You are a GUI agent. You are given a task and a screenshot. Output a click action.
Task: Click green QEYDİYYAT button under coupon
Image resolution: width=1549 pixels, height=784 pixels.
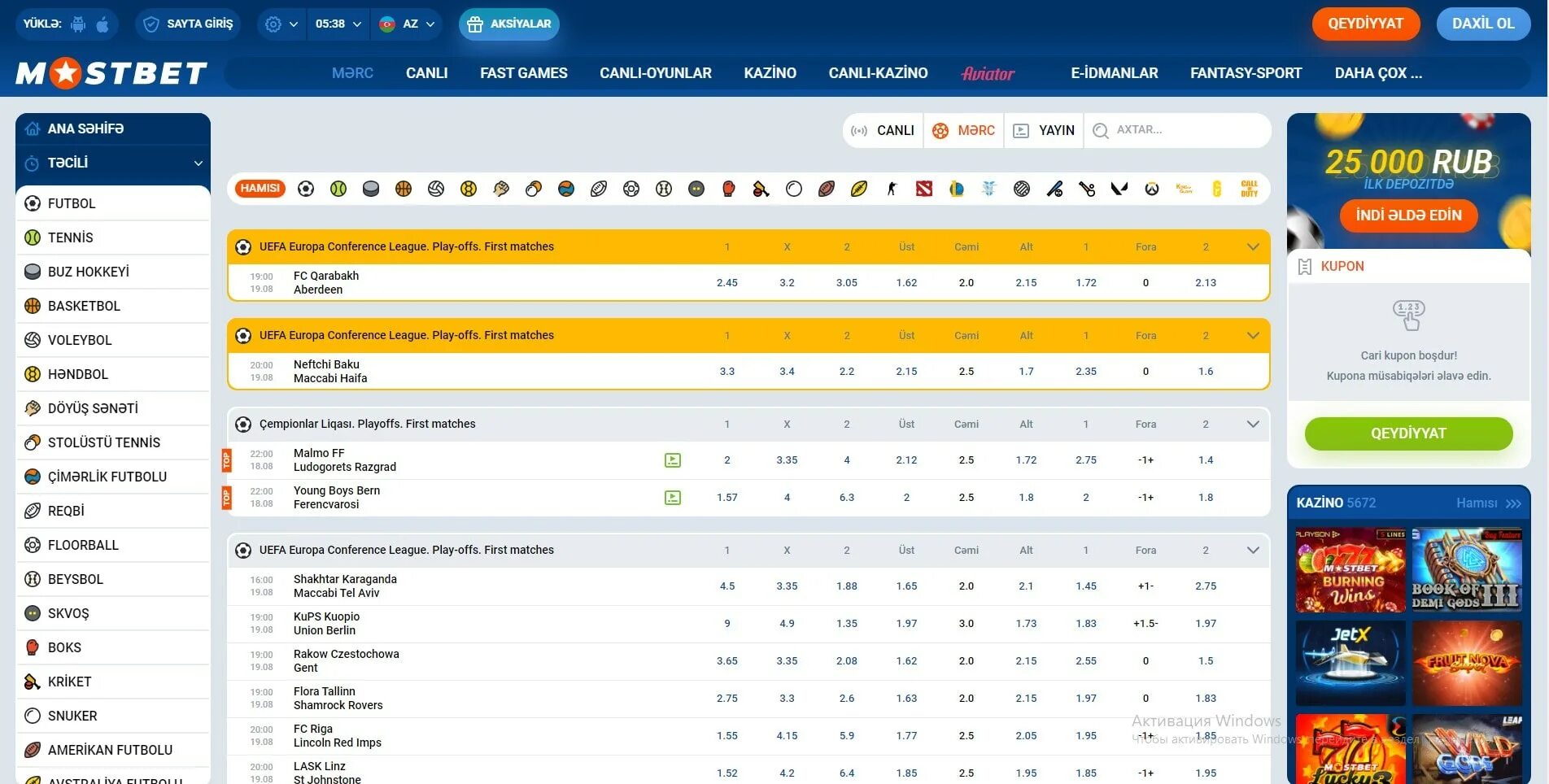[x=1408, y=433]
